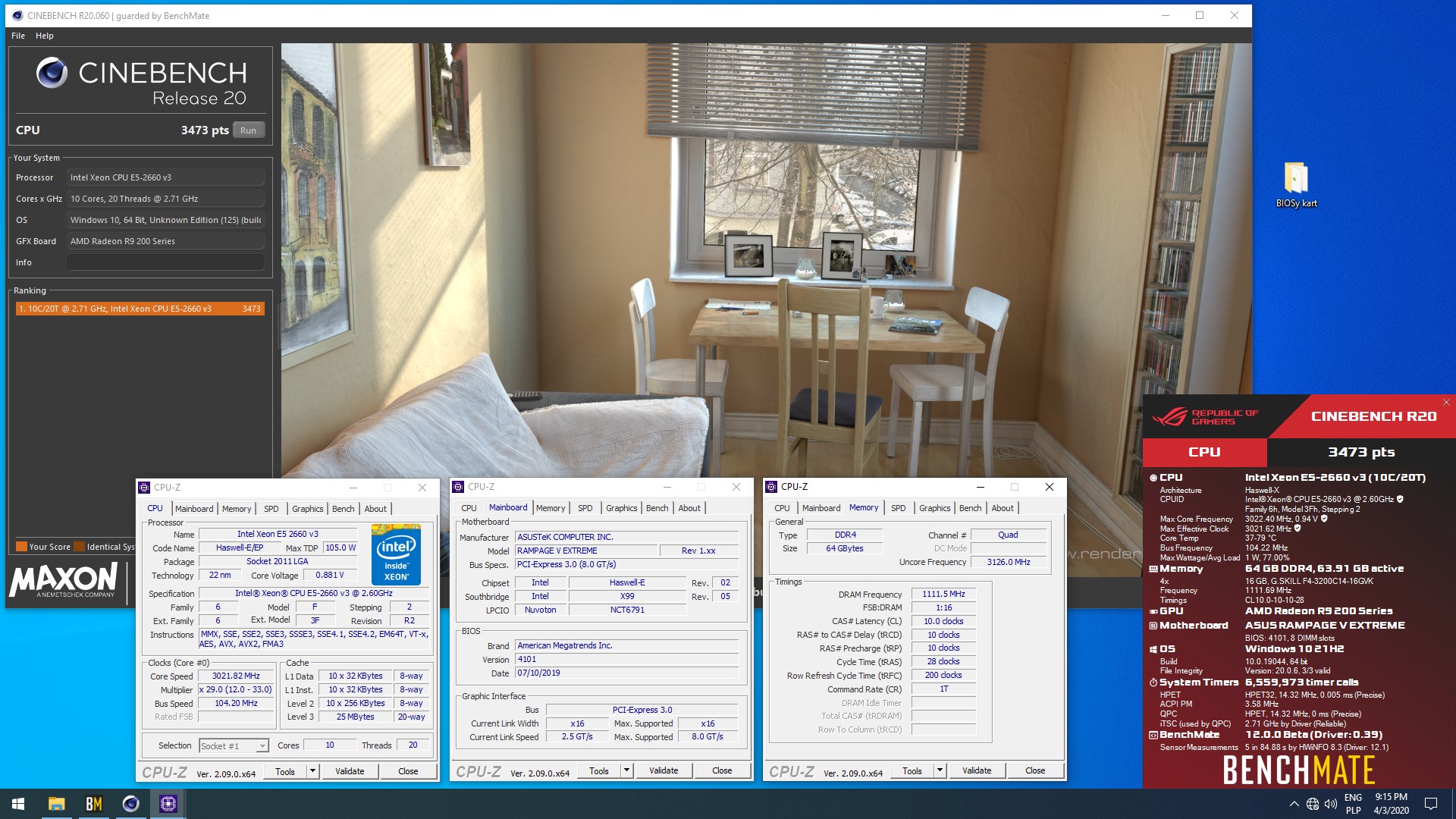Open the Windows Start menu

(18, 804)
